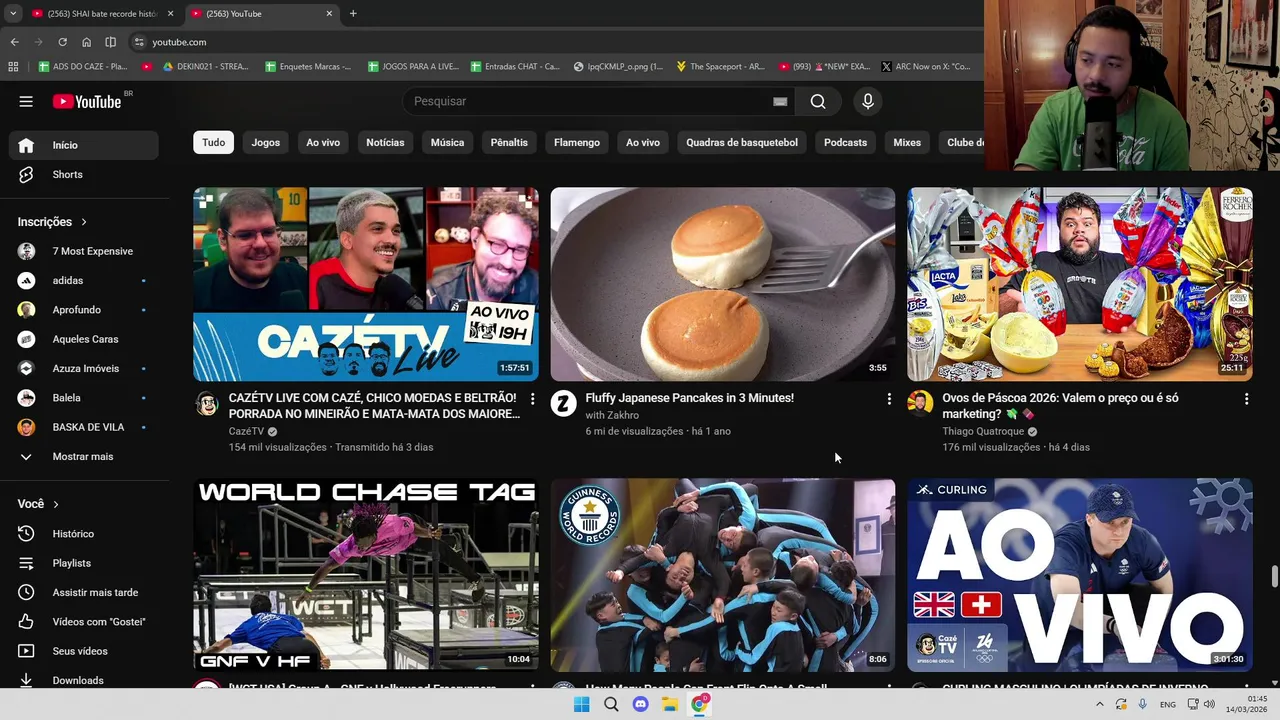This screenshot has height=720, width=1280.
Task: Open Guinness World Records video thumbnail
Action: click(723, 575)
